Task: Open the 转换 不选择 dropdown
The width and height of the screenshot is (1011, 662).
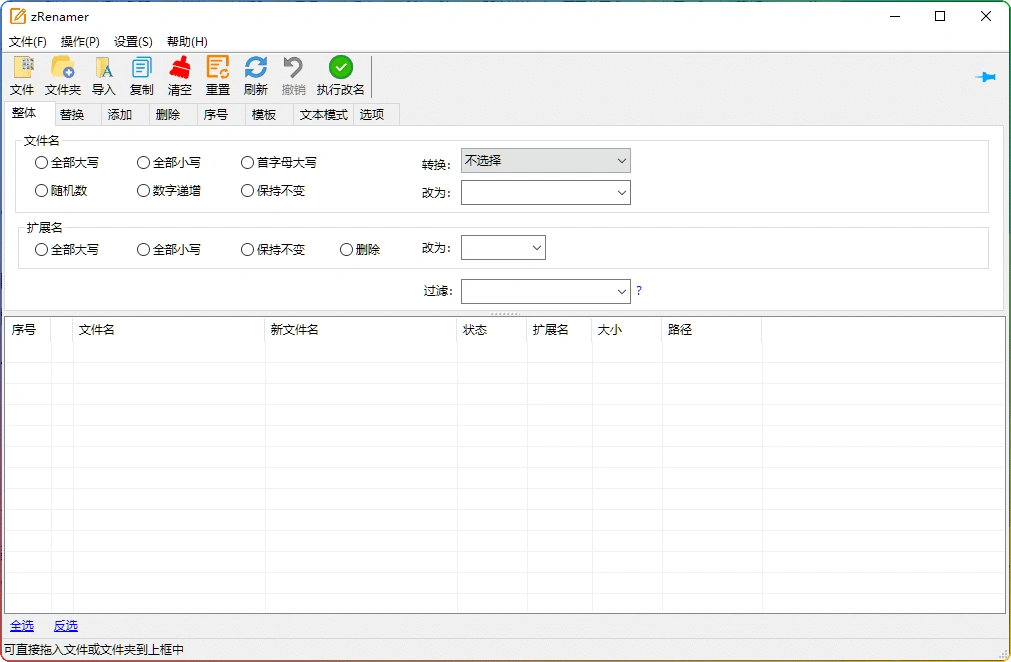Action: pos(545,160)
